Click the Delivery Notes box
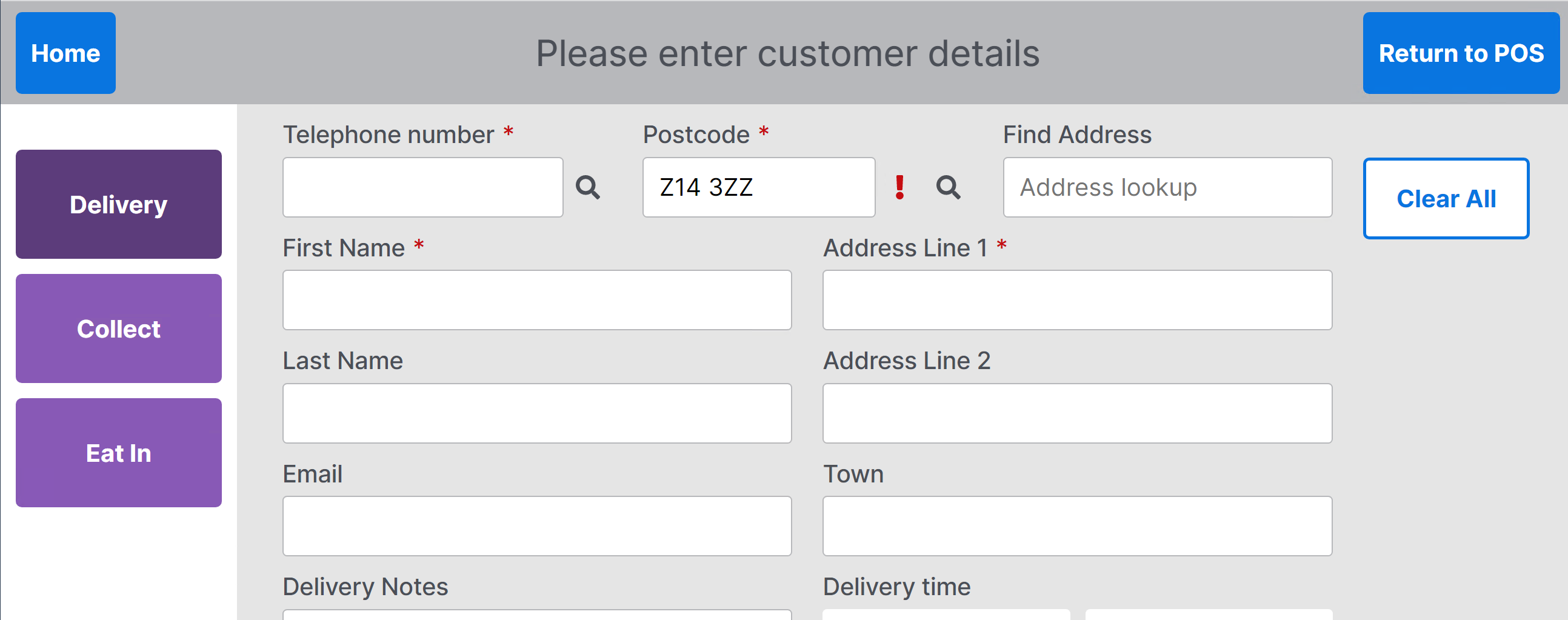Screen dimensions: 1568x620 point(537,615)
